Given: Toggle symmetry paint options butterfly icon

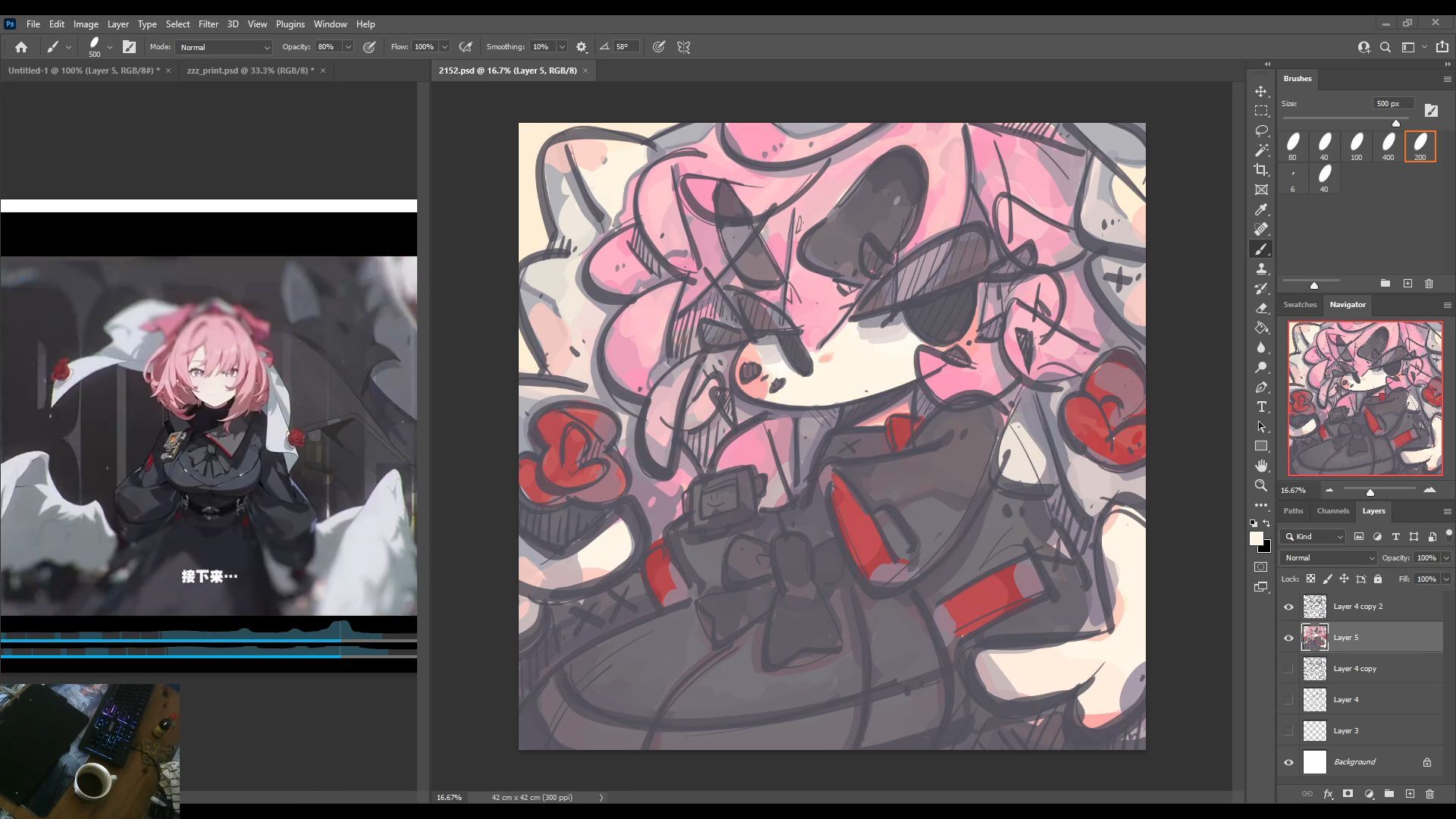Looking at the screenshot, I should point(683,47).
